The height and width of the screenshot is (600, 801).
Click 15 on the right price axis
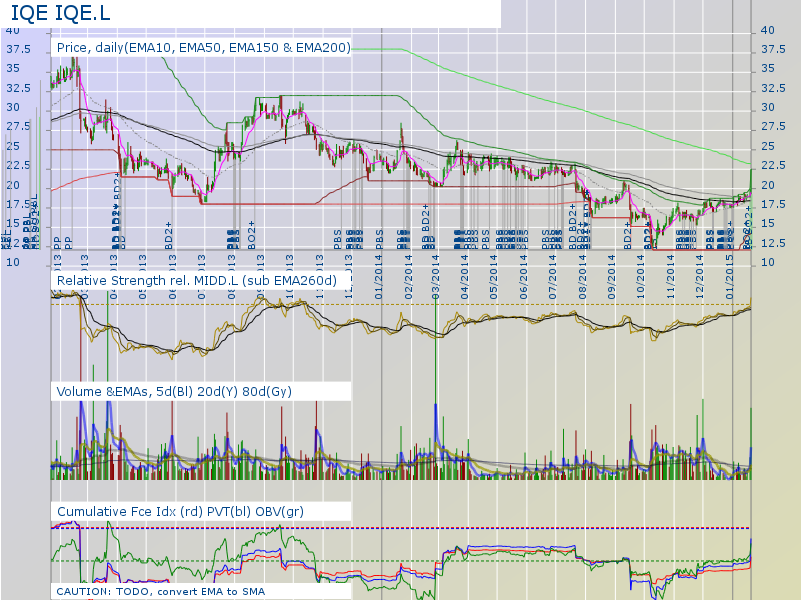point(768,224)
